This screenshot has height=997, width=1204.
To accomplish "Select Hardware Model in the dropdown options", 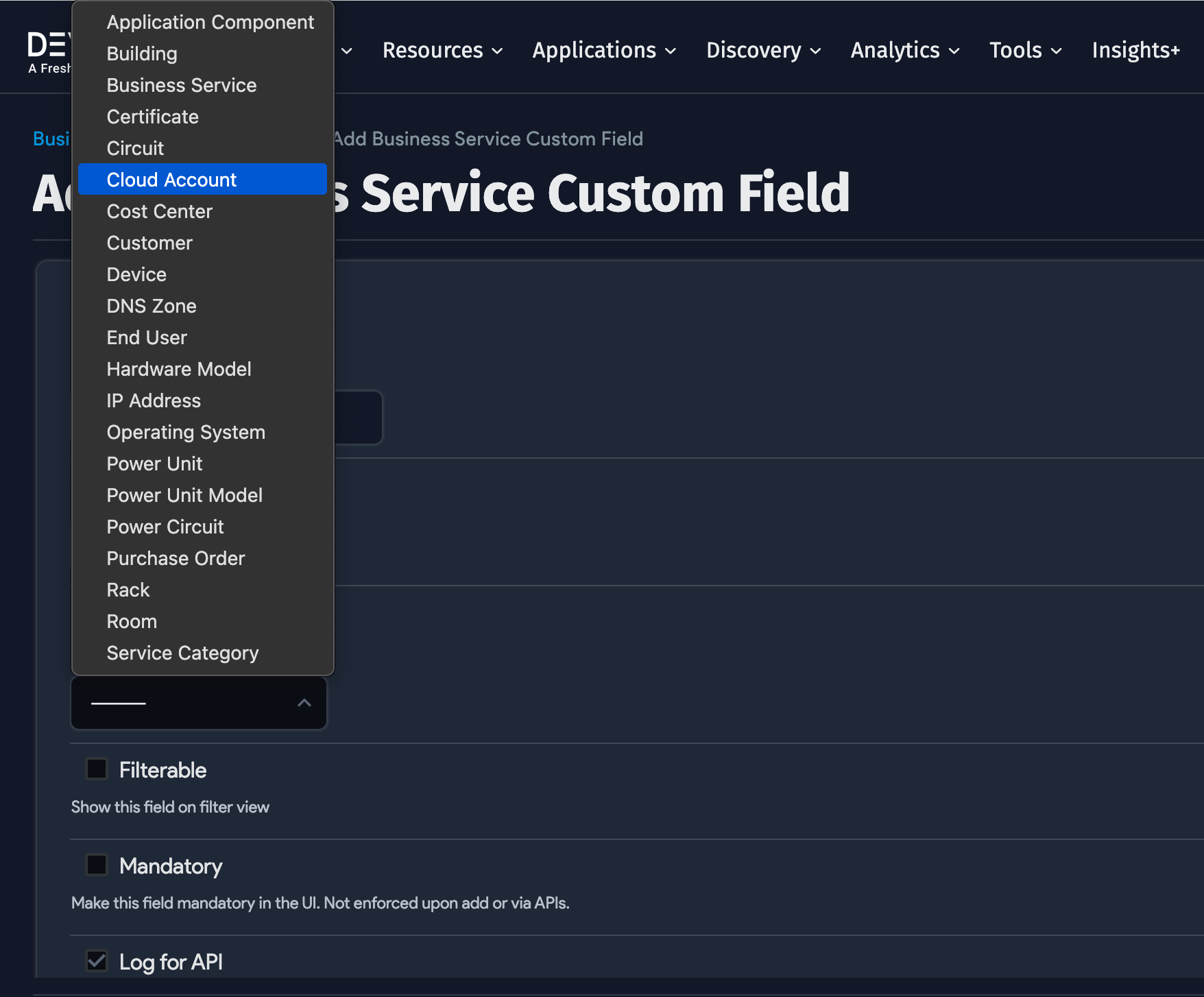I will tap(179, 368).
